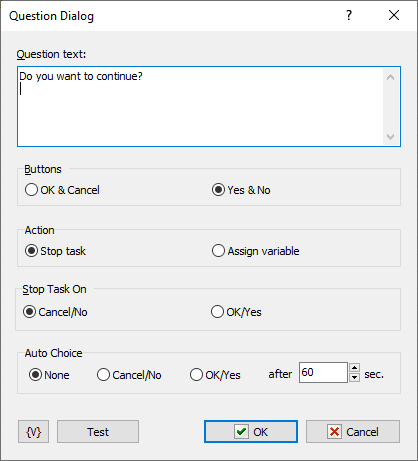The height and width of the screenshot is (461, 418).
Task: Click the text area scroll up arrow
Action: coord(390,78)
